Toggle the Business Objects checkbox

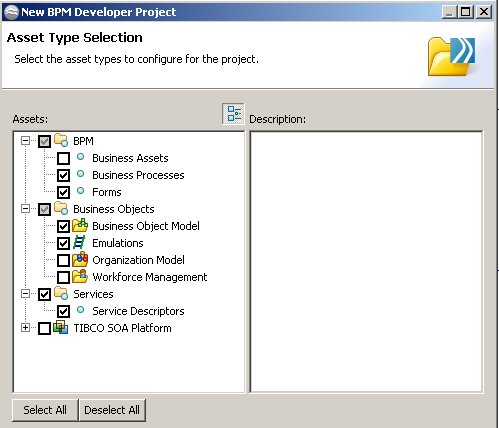44,209
